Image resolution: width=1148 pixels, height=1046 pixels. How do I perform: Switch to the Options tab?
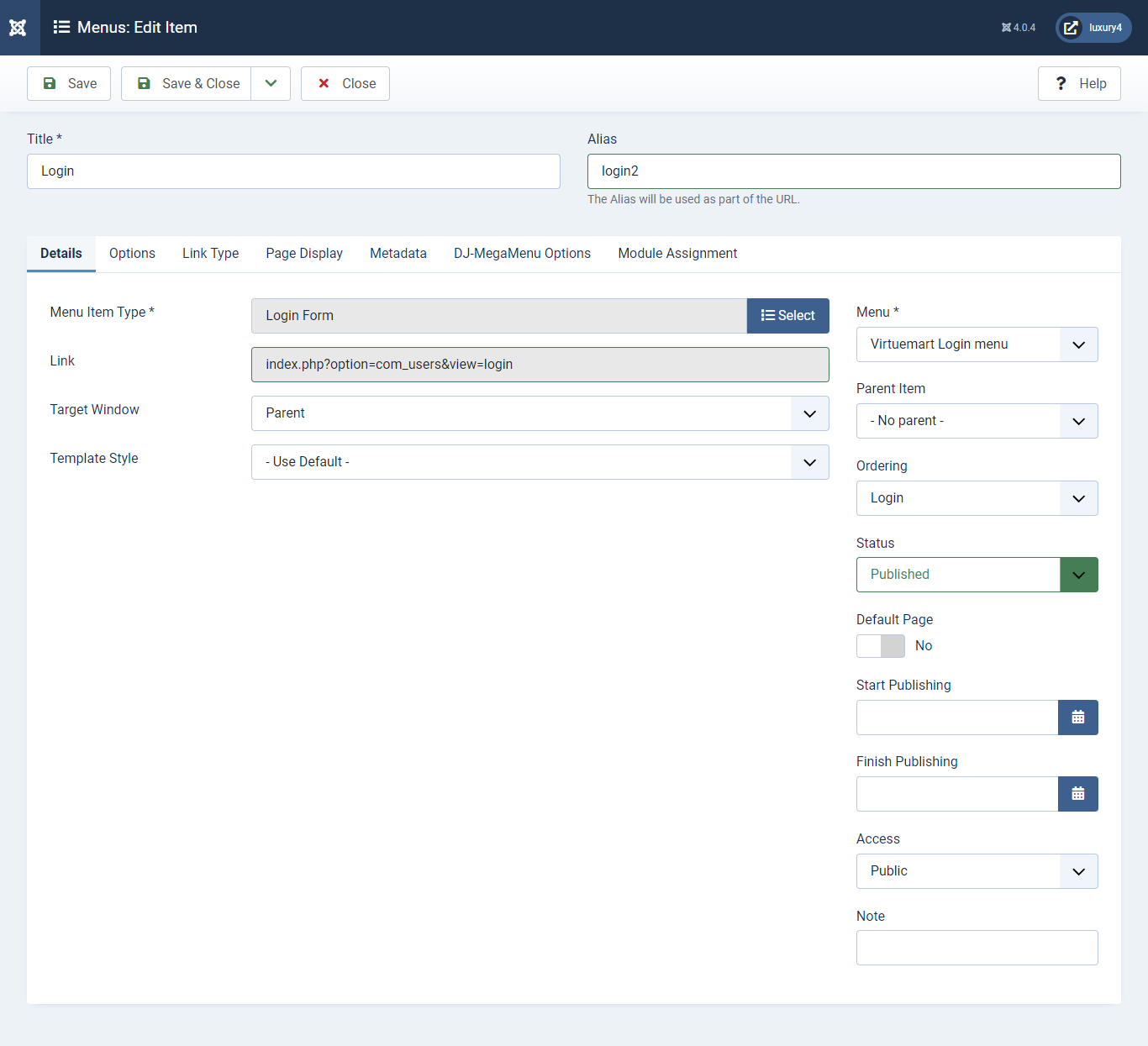(132, 254)
